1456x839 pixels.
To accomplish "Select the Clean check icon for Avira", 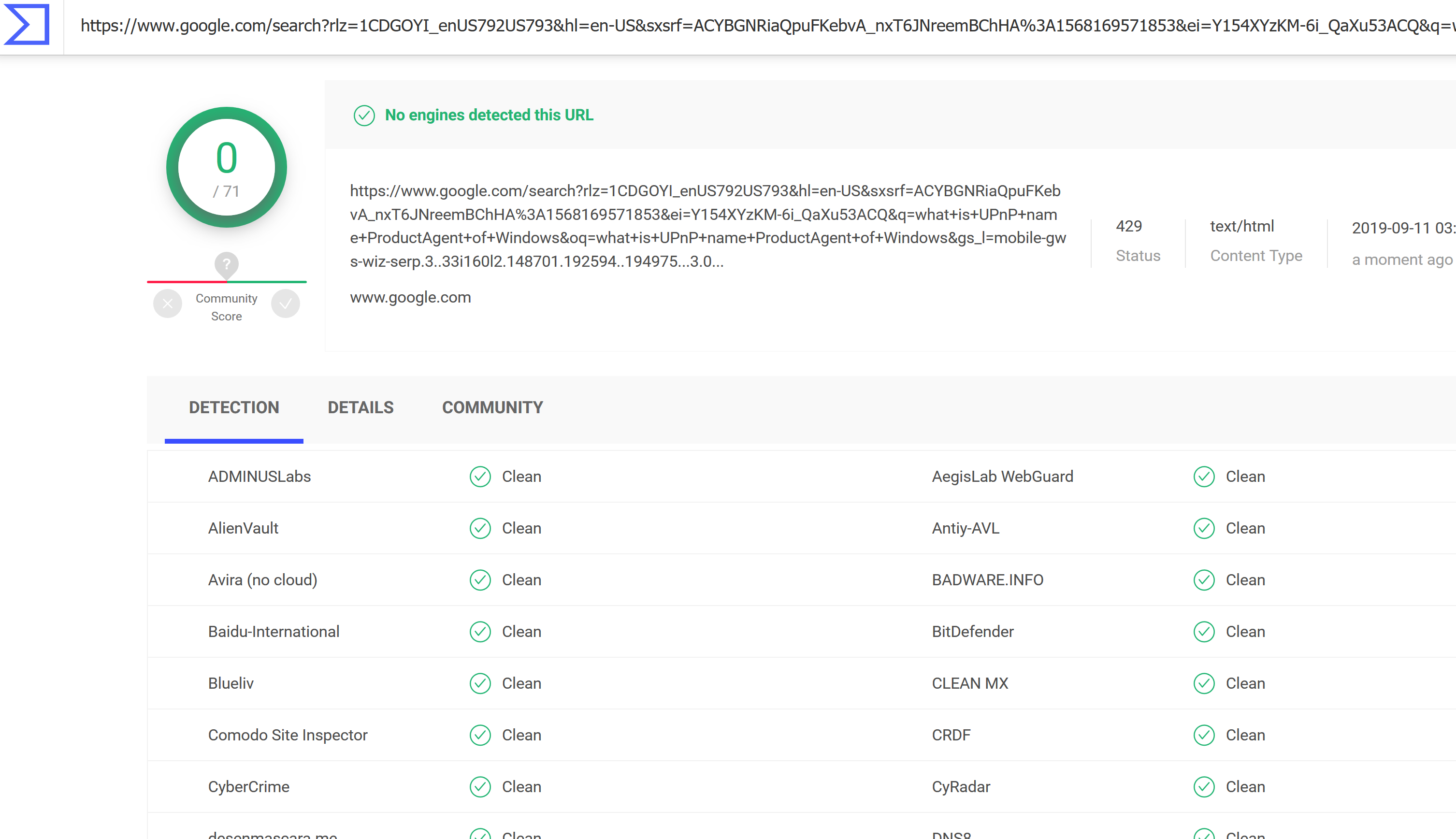I will (480, 579).
